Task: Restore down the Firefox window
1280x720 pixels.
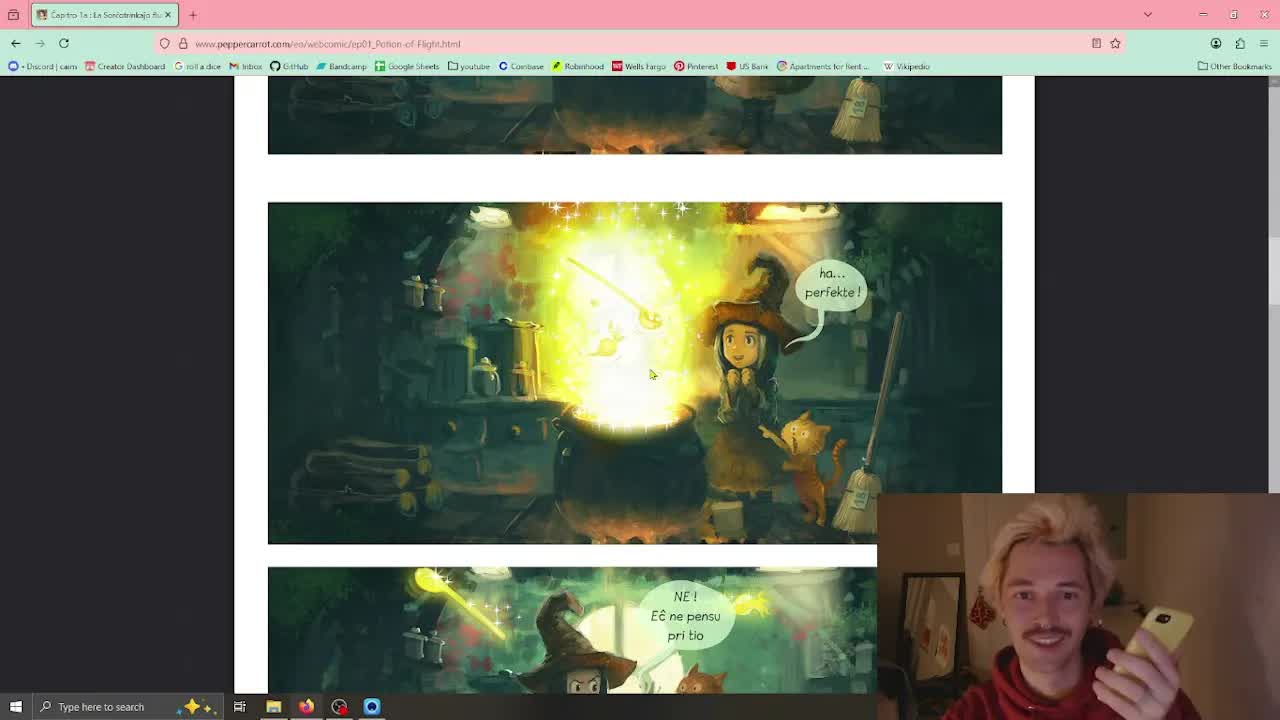Action: pyautogui.click(x=1234, y=15)
